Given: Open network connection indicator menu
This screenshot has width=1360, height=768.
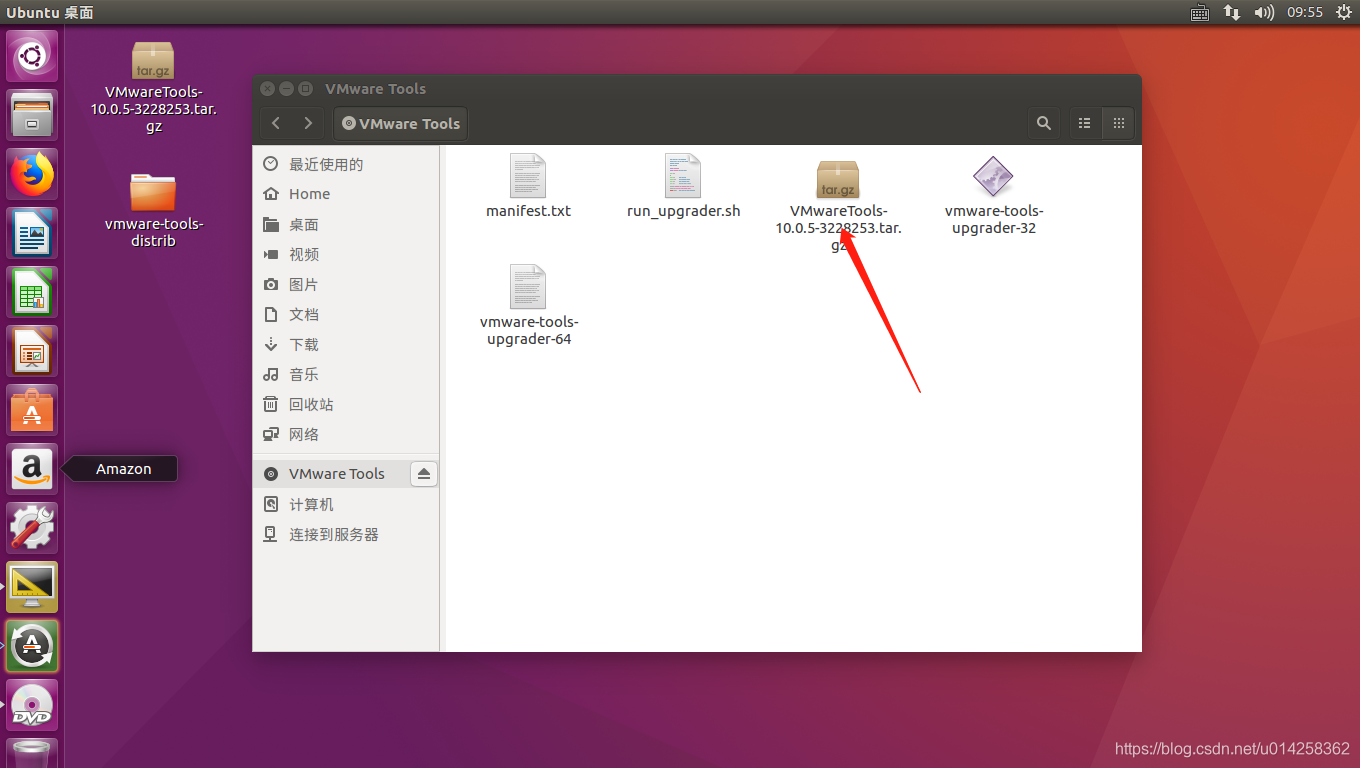Looking at the screenshot, I should pos(1232,12).
